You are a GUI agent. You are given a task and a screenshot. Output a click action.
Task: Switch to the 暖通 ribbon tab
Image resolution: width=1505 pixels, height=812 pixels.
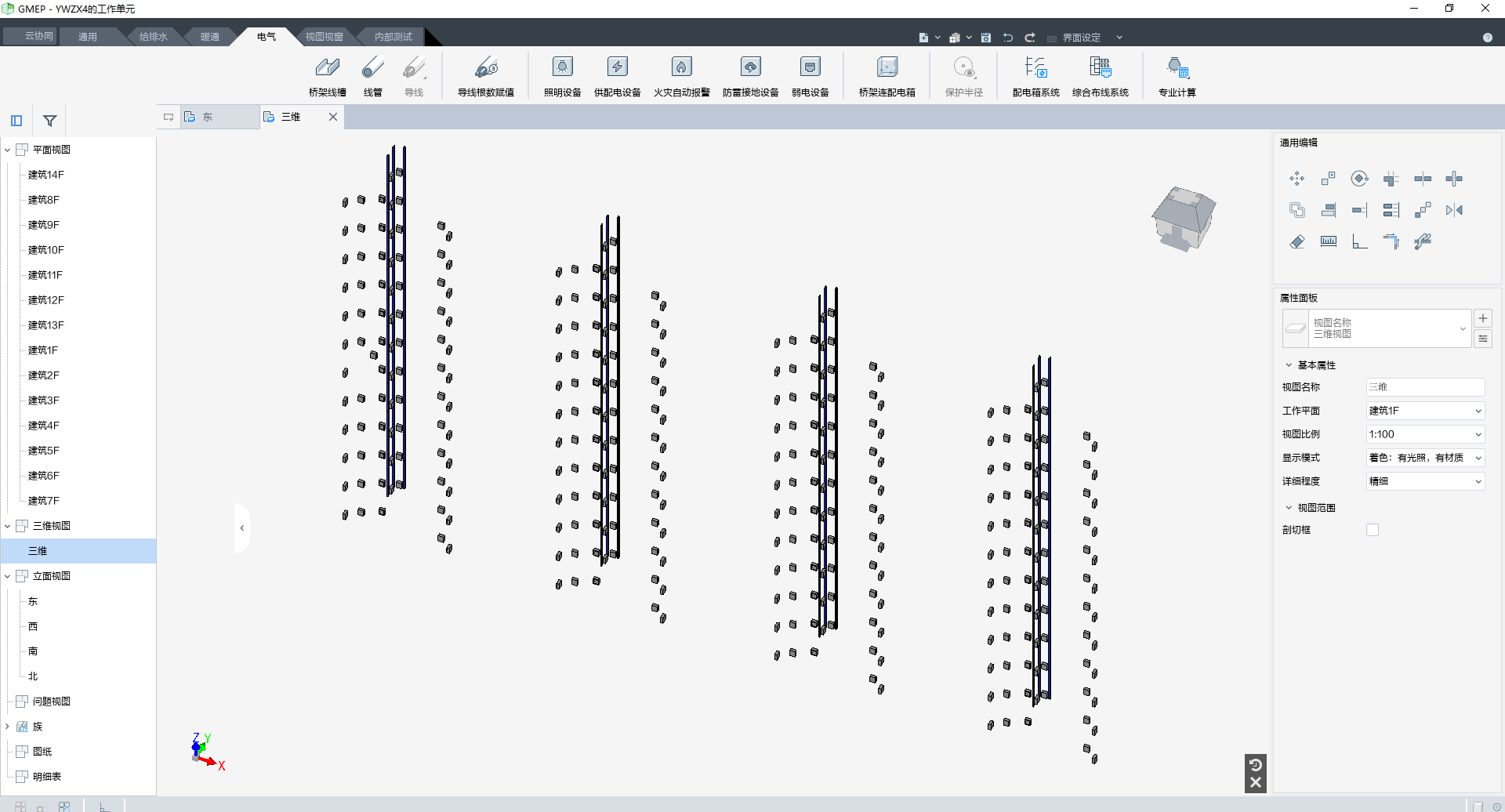click(209, 37)
